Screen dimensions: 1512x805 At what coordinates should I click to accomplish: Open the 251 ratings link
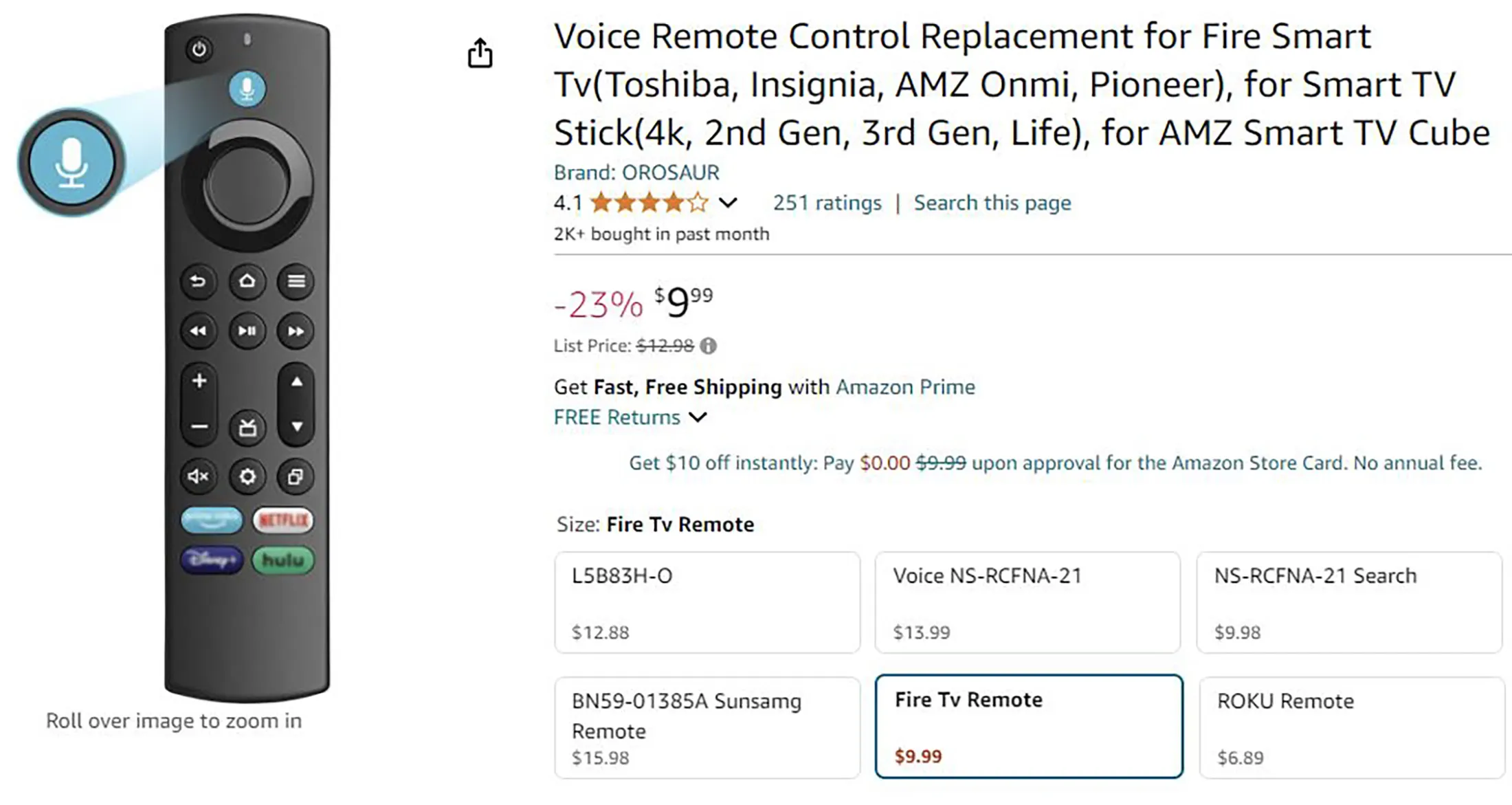click(827, 203)
